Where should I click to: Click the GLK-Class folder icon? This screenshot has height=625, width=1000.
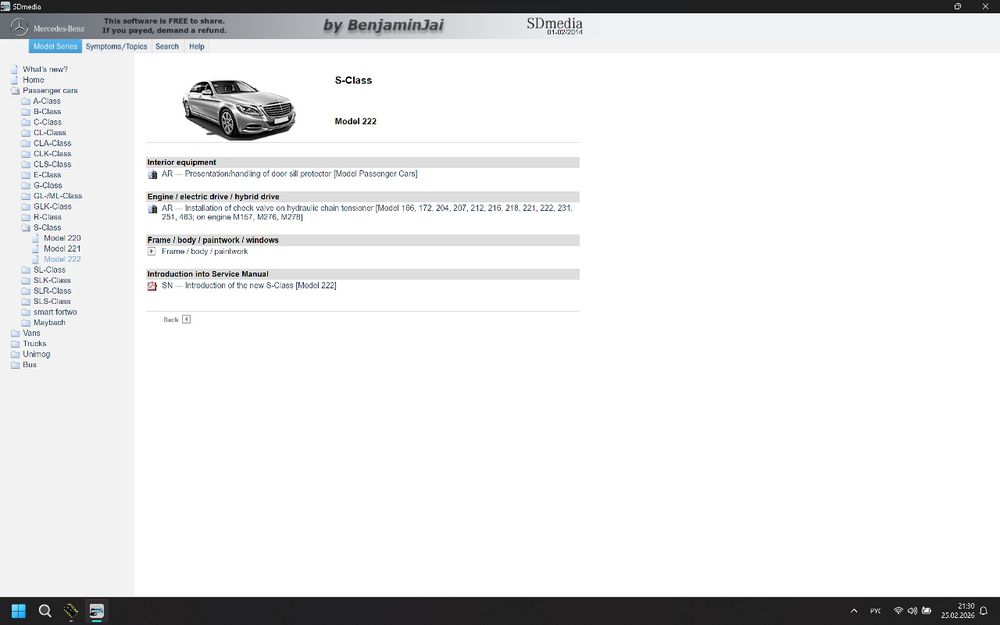[26, 206]
